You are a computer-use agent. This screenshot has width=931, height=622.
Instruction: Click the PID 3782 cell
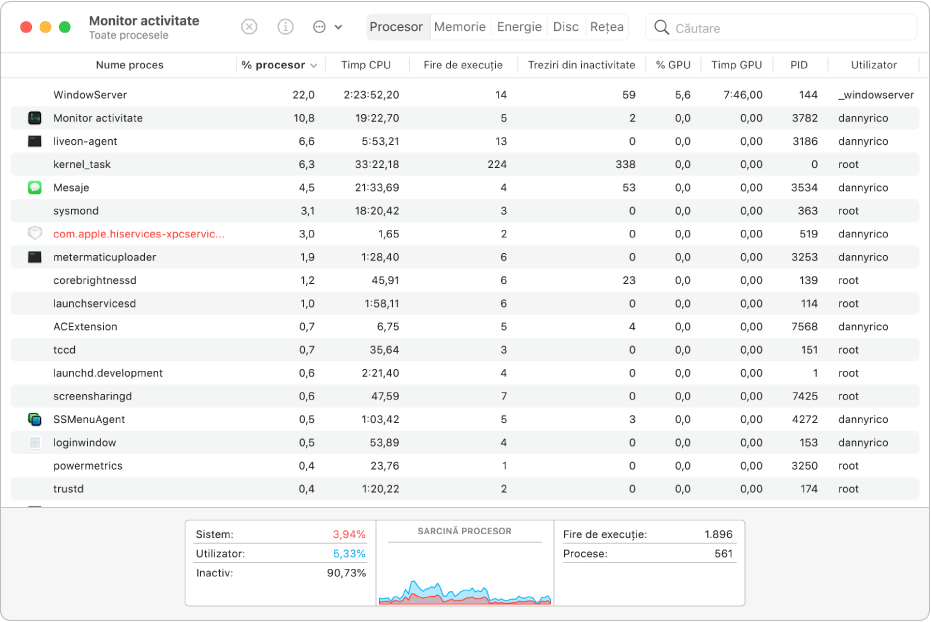coord(805,118)
